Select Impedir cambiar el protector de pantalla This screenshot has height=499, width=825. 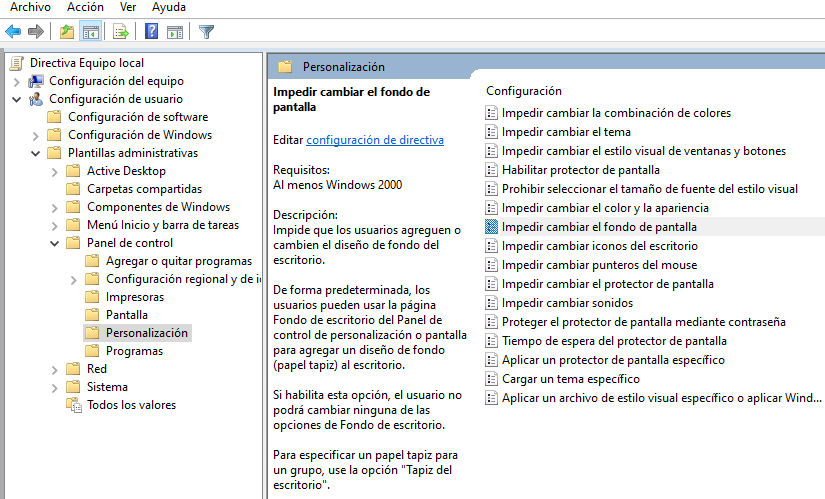608,284
